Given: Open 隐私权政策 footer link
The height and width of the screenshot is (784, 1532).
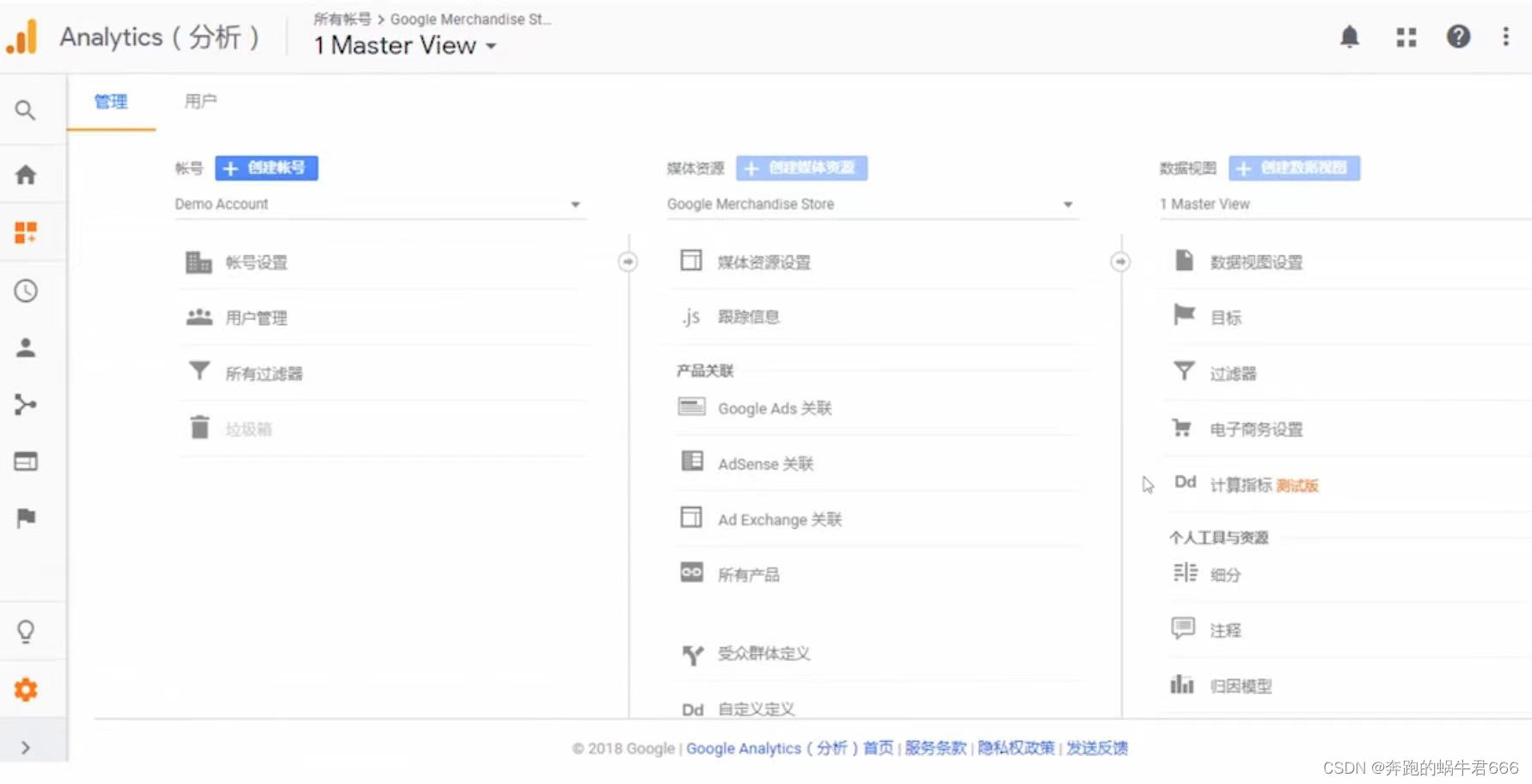Looking at the screenshot, I should coord(1016,749).
